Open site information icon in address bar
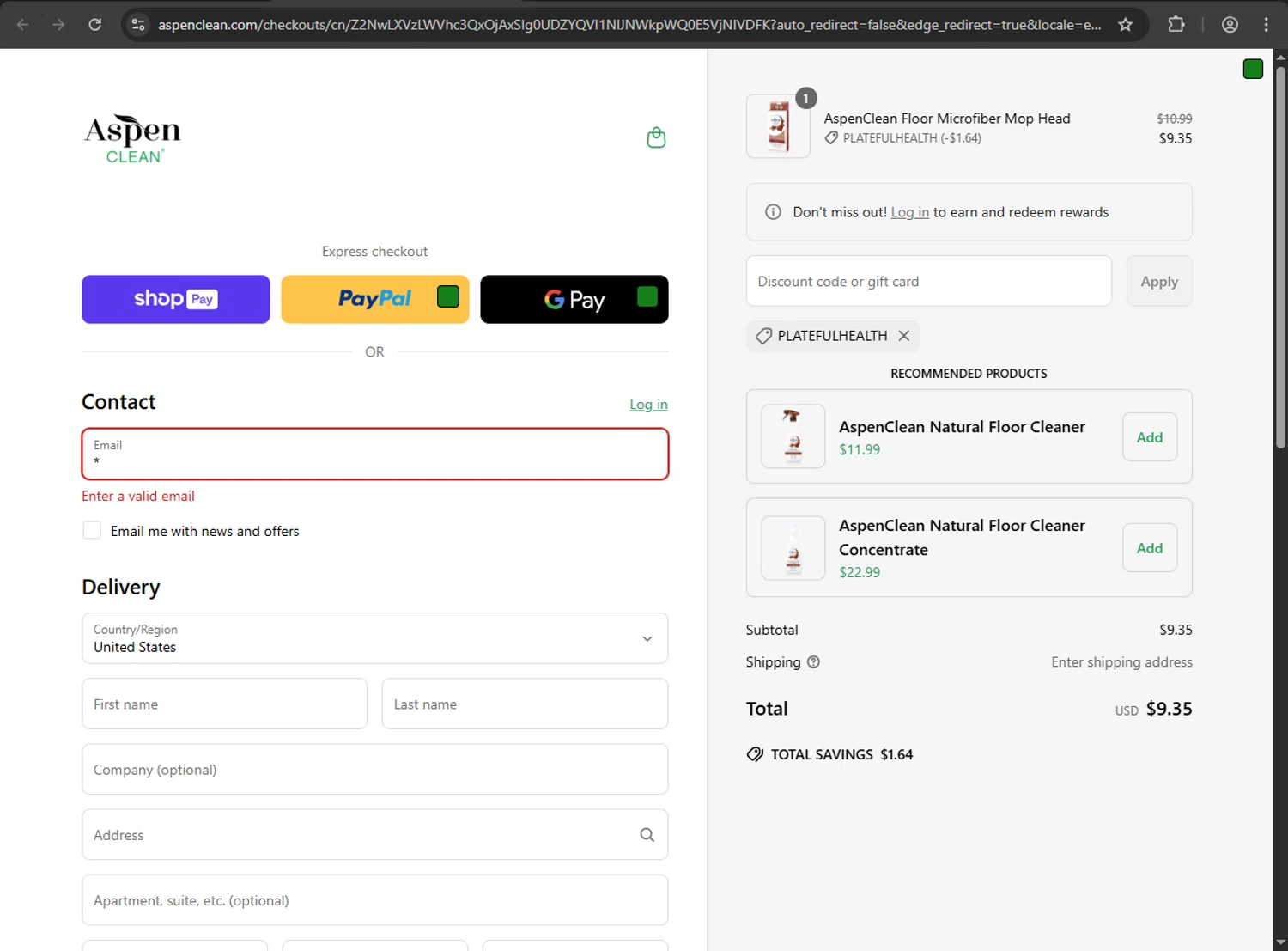Image resolution: width=1288 pixels, height=951 pixels. tap(138, 25)
